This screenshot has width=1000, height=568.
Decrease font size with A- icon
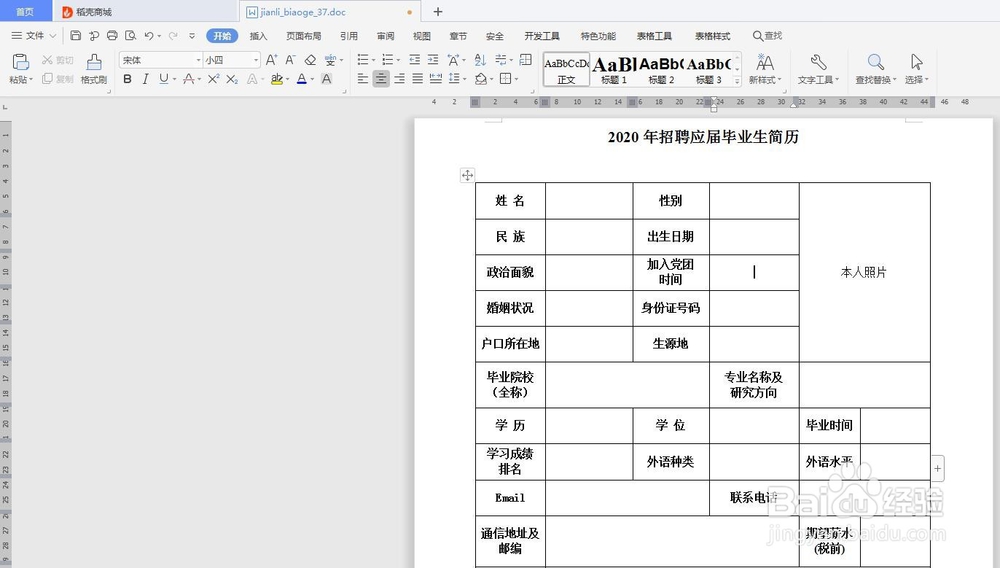click(x=290, y=60)
